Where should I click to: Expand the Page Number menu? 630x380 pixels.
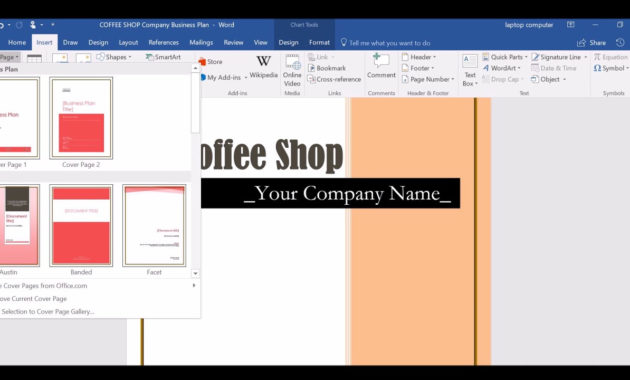[x=428, y=80]
